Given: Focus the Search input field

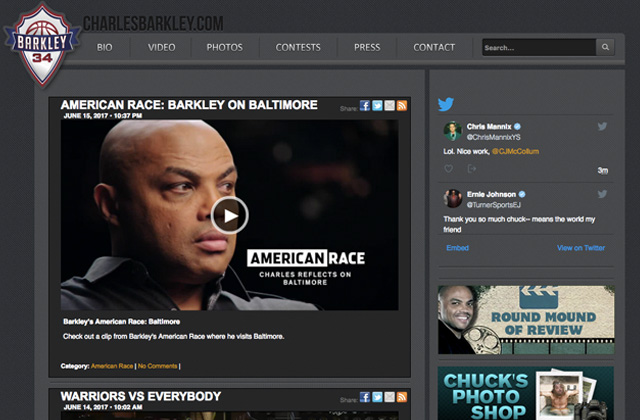Looking at the screenshot, I should [539, 47].
